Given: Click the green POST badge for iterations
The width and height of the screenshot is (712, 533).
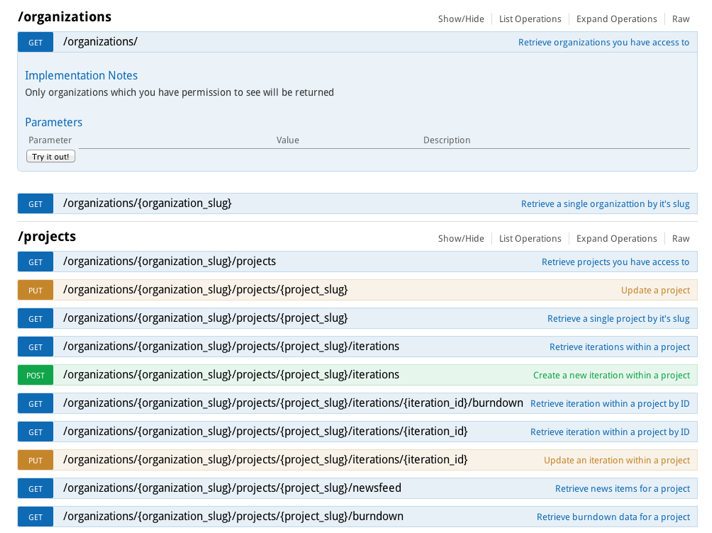Looking at the screenshot, I should tap(35, 375).
